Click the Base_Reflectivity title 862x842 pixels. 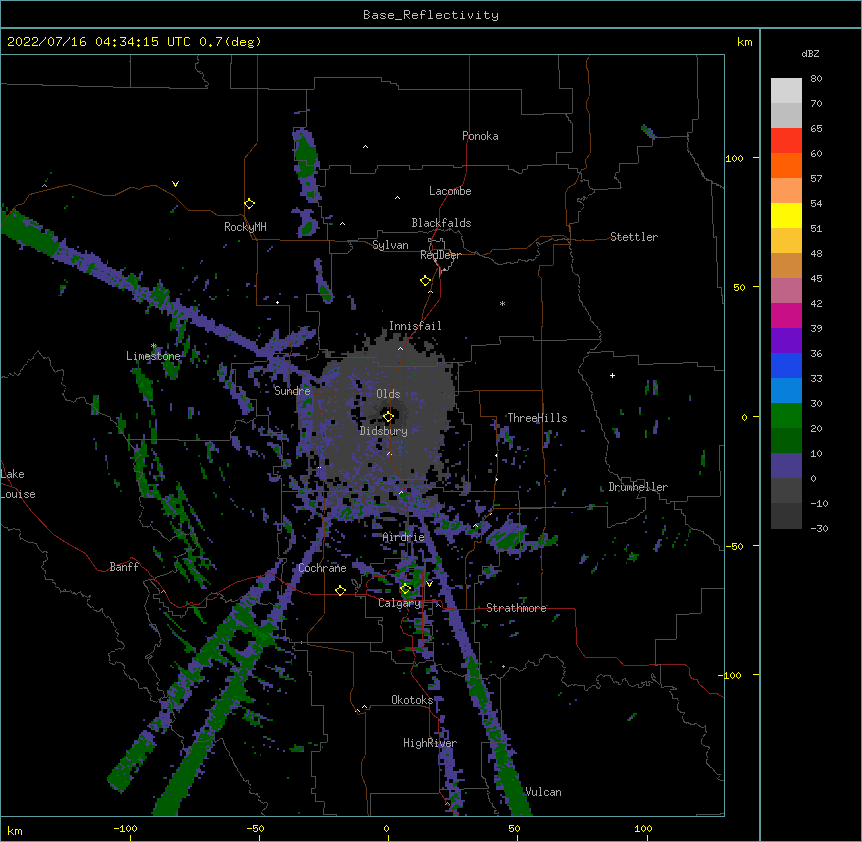pyautogui.click(x=430, y=15)
